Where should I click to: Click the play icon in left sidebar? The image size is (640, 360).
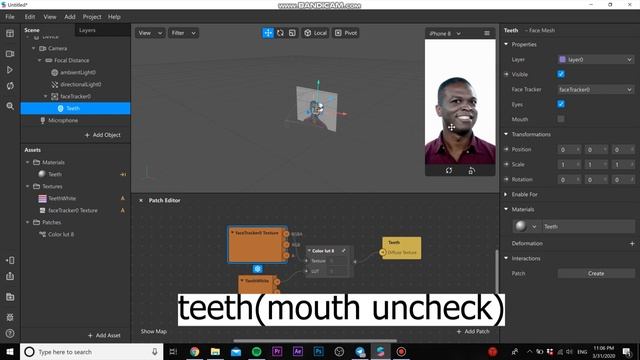[x=10, y=70]
